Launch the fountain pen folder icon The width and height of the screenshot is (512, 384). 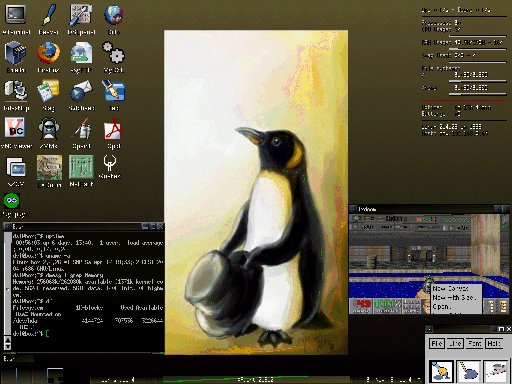[113, 91]
